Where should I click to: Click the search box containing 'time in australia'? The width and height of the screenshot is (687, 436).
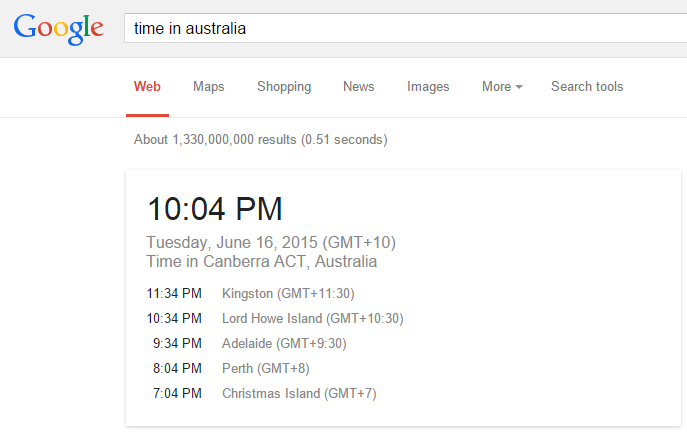point(400,28)
